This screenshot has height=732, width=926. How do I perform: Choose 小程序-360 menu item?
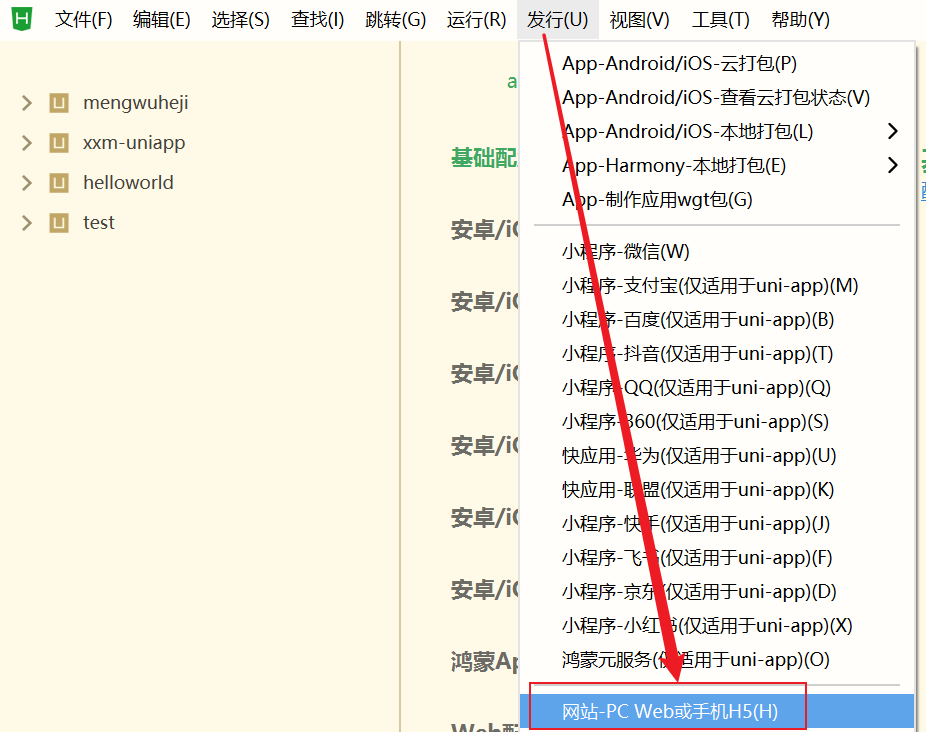pos(717,422)
